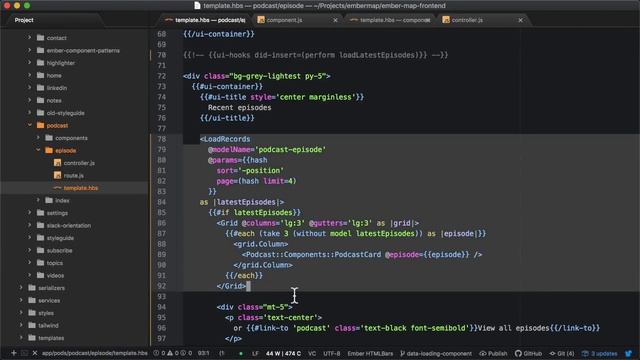Viewport: 640px width, 360px height.
Task: Click line number 78 in the gutter
Action: [162, 139]
